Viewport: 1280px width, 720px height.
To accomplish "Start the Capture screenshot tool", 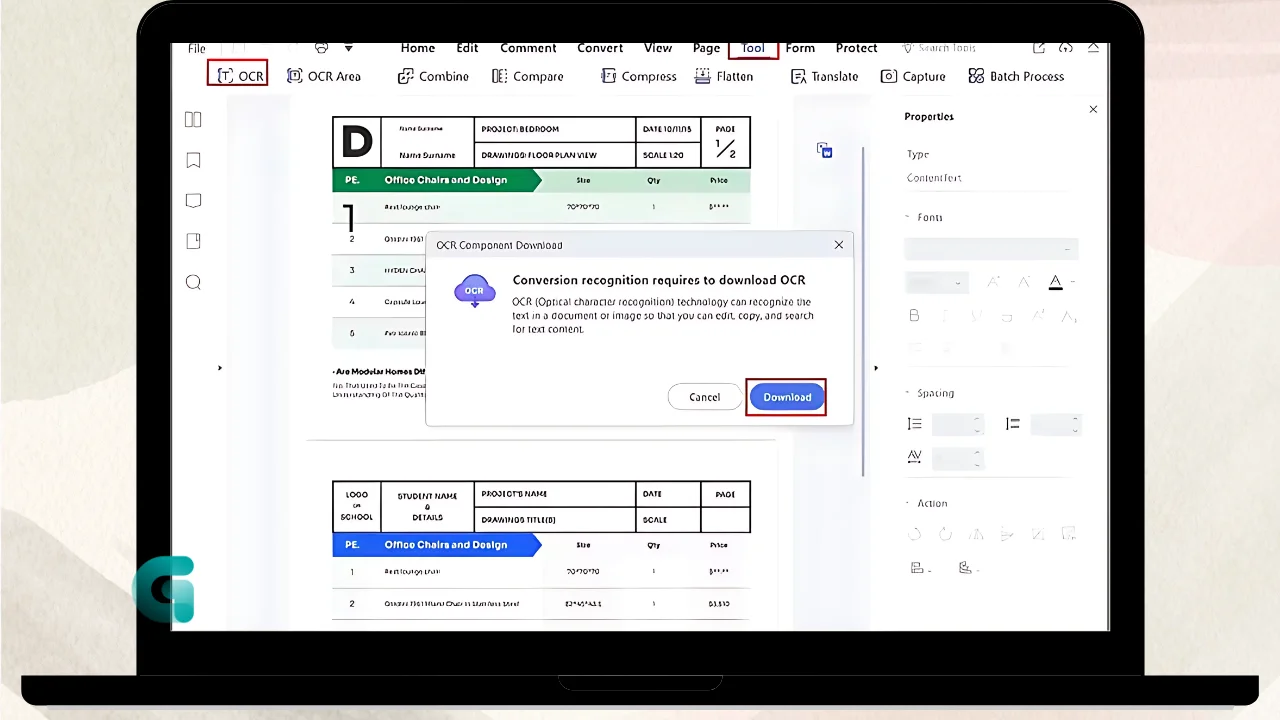I will 913,76.
